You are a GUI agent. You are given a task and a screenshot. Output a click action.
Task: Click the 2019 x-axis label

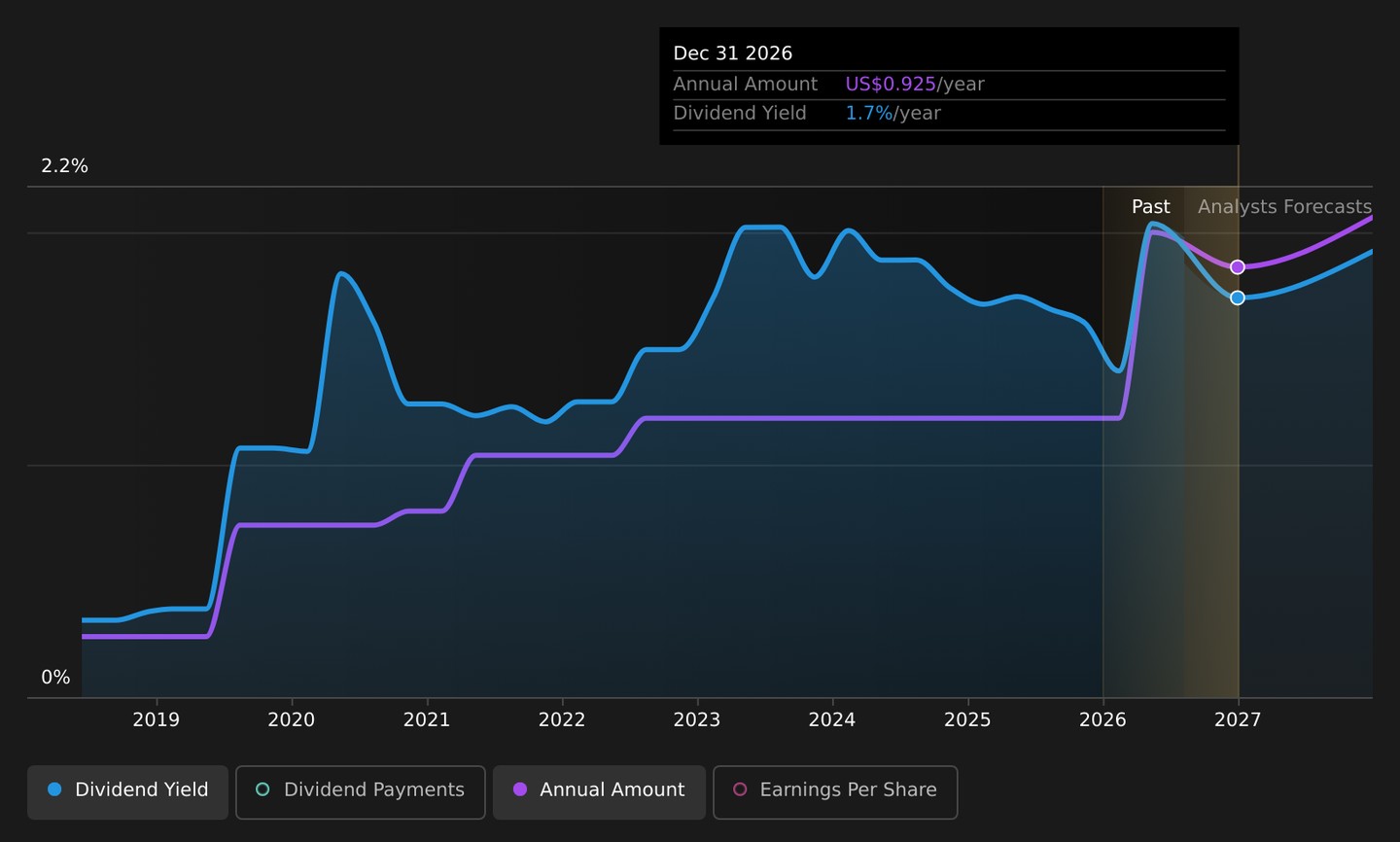[156, 719]
